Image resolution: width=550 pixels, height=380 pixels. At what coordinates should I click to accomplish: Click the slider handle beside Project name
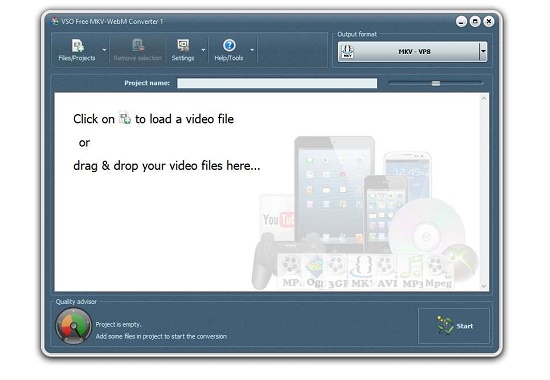(x=436, y=83)
